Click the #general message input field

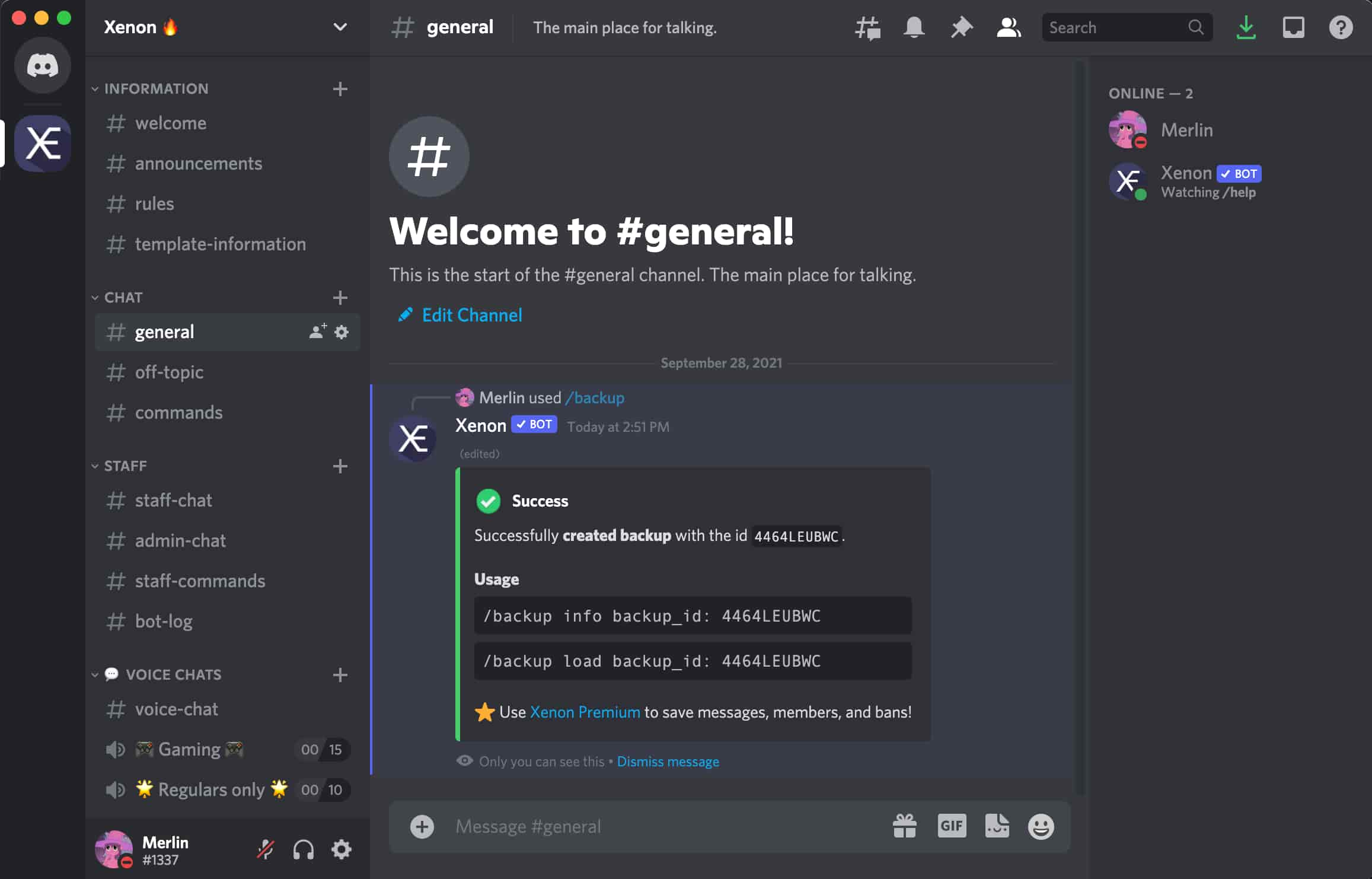point(661,825)
